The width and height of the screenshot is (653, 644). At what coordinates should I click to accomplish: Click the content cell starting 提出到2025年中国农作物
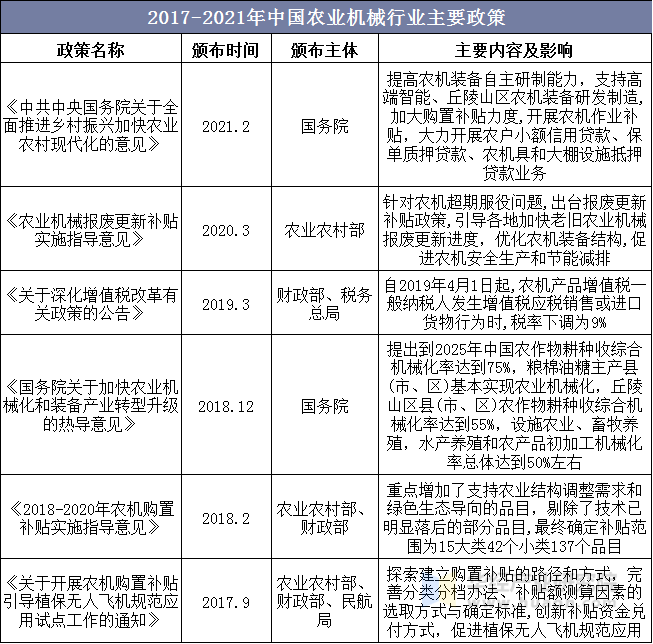coord(514,406)
